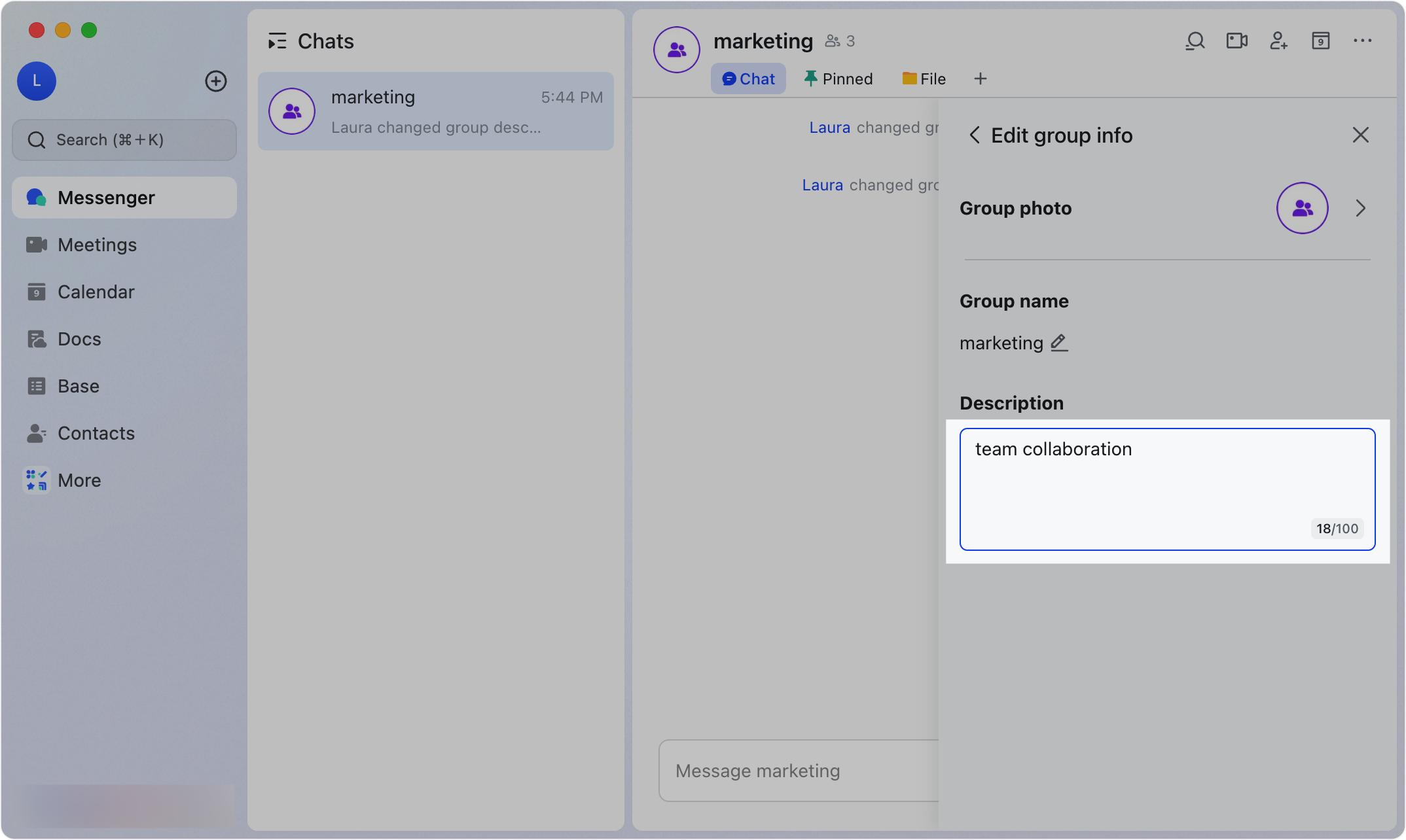Open more options ellipsis in header
The image size is (1406, 840).
pyautogui.click(x=1363, y=41)
